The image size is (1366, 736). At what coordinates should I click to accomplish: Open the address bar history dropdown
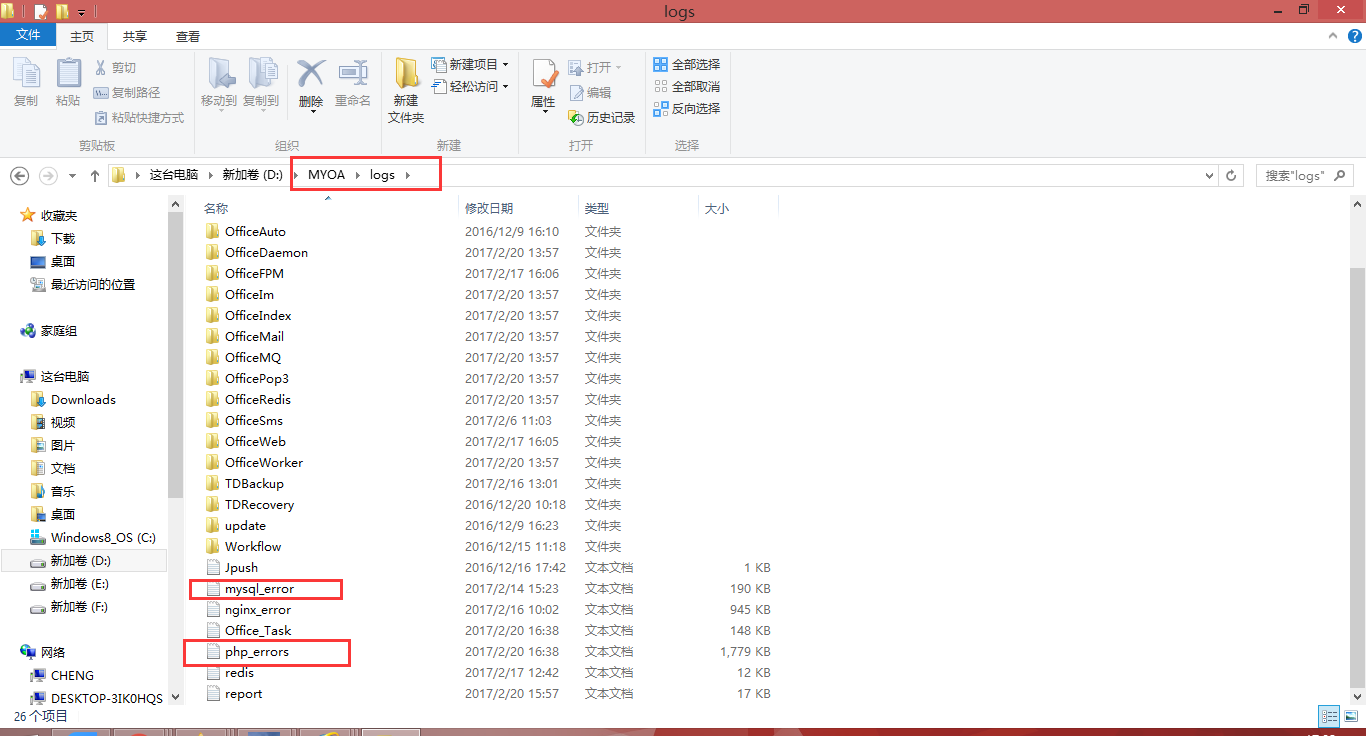1211,175
